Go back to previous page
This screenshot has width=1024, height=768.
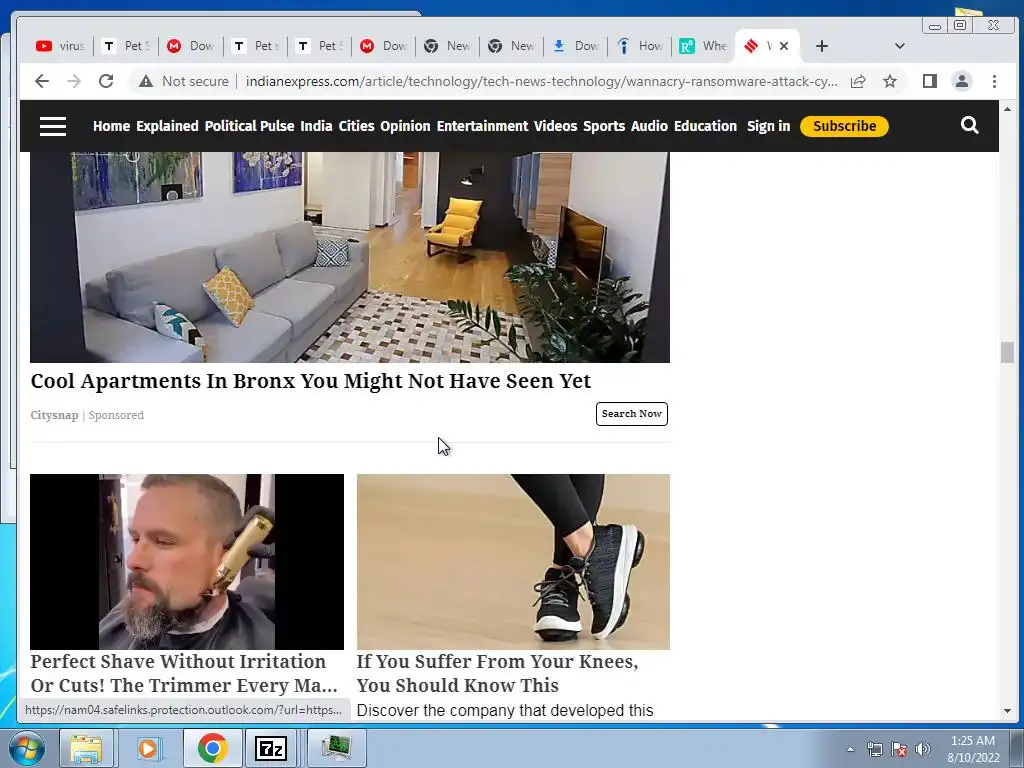click(x=42, y=81)
